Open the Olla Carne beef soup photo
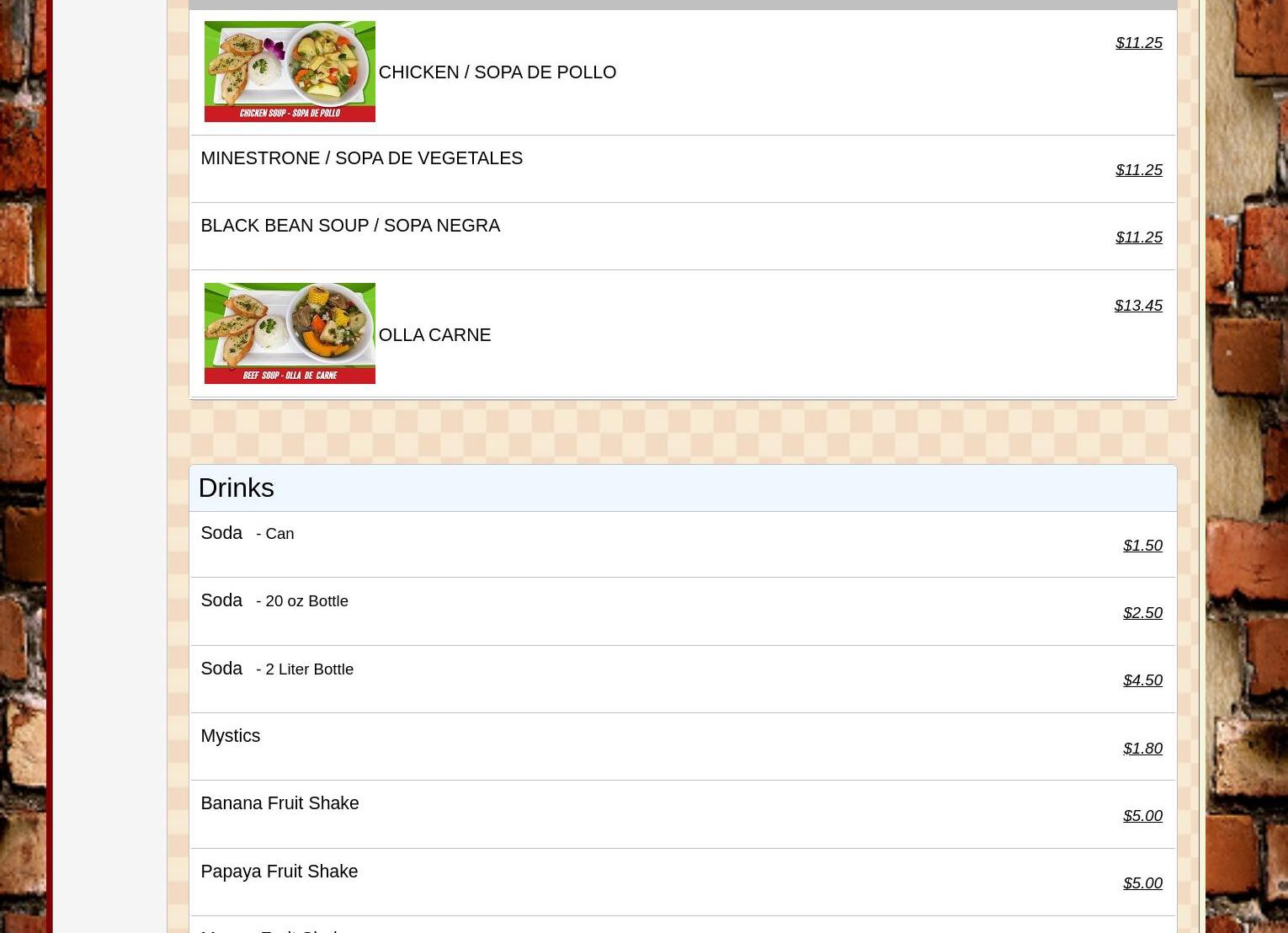Viewport: 1288px width, 933px height. click(x=290, y=333)
